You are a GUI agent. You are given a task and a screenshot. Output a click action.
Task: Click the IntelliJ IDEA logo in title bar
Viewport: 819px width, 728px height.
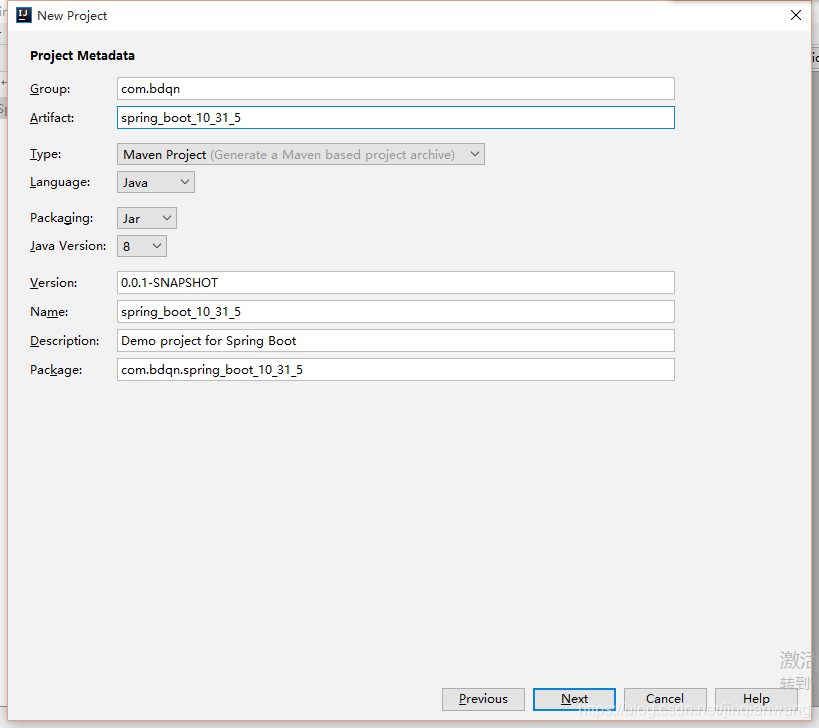tap(24, 15)
